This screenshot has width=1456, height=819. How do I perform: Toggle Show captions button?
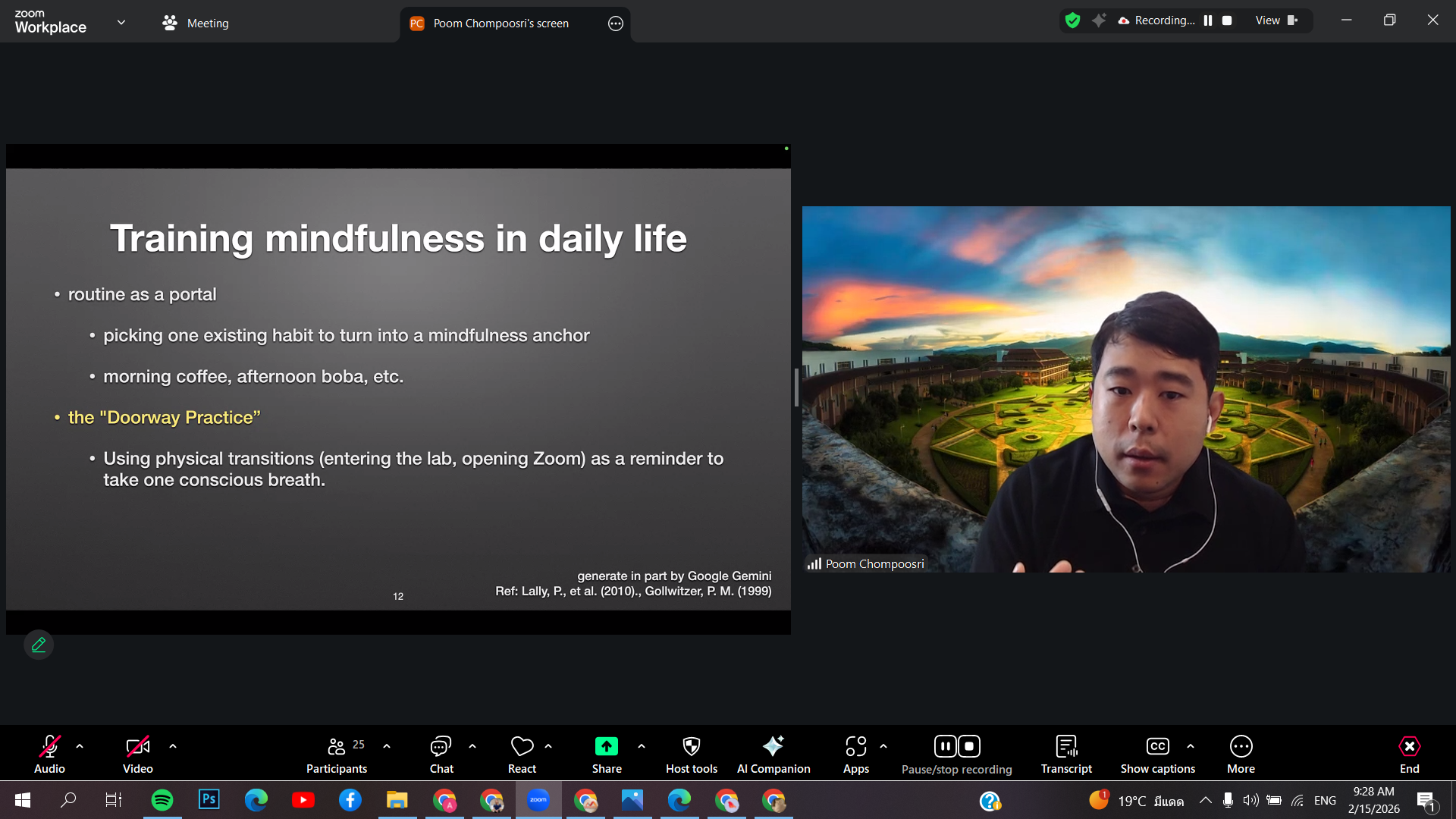[1157, 754]
